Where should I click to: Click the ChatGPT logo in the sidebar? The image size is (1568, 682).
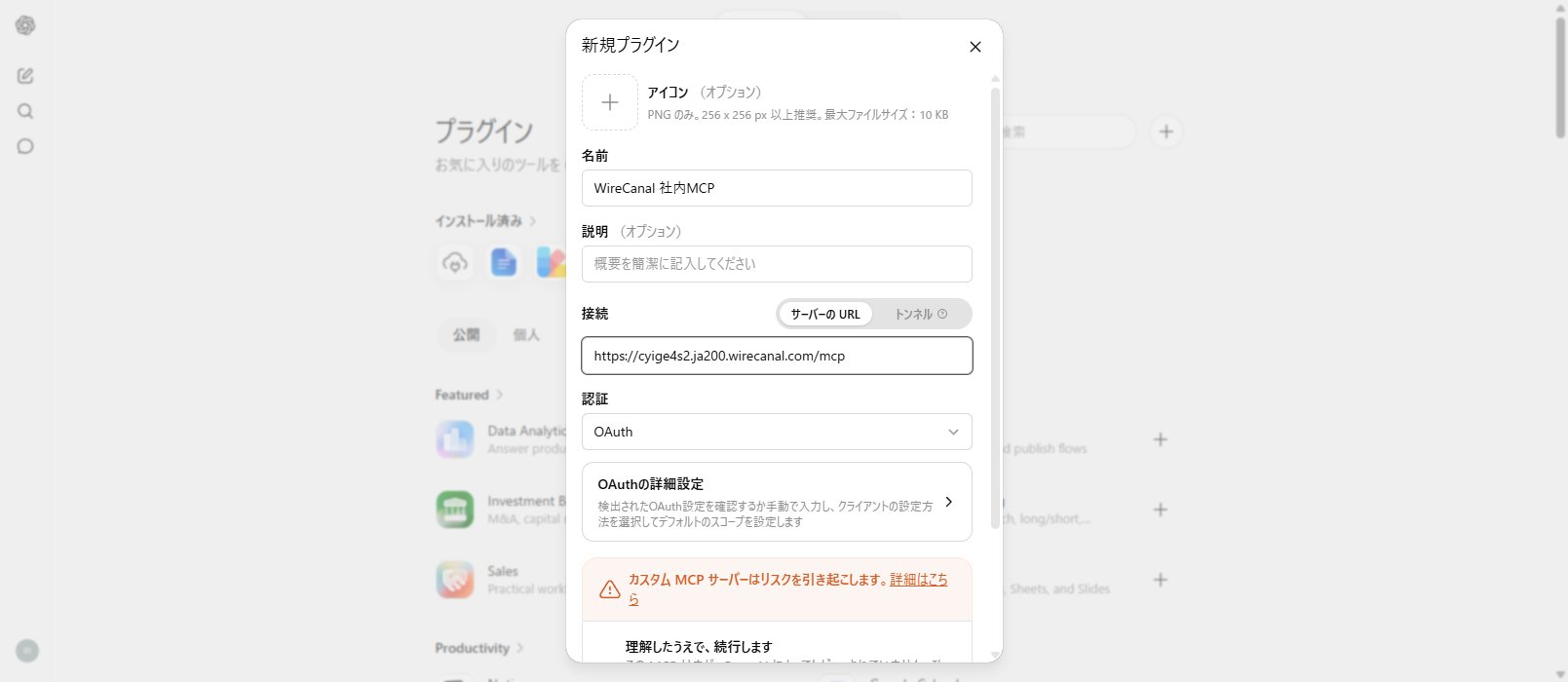click(25, 25)
